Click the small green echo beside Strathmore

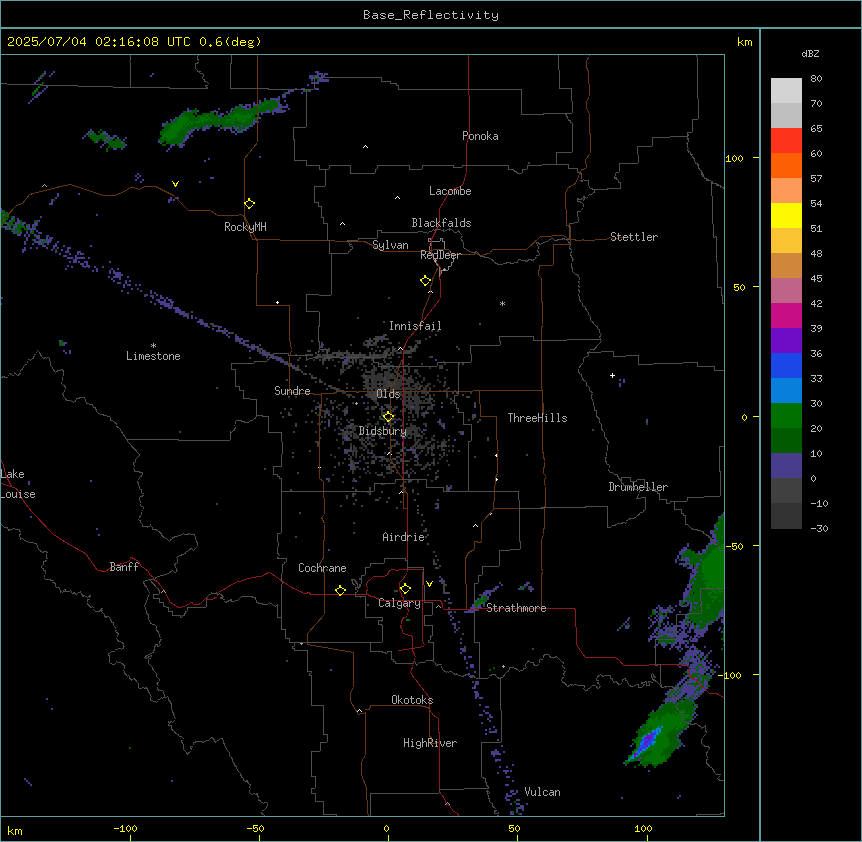[483, 600]
